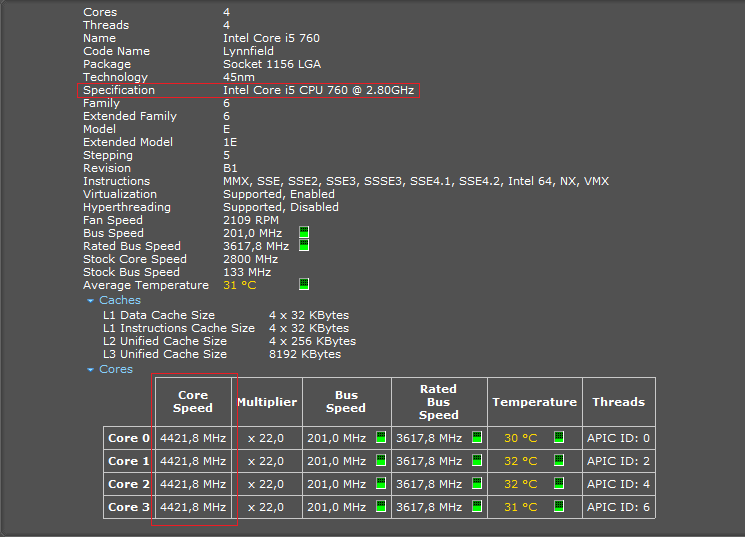Click Stock Bus Speed value 133 MHz

tap(247, 272)
